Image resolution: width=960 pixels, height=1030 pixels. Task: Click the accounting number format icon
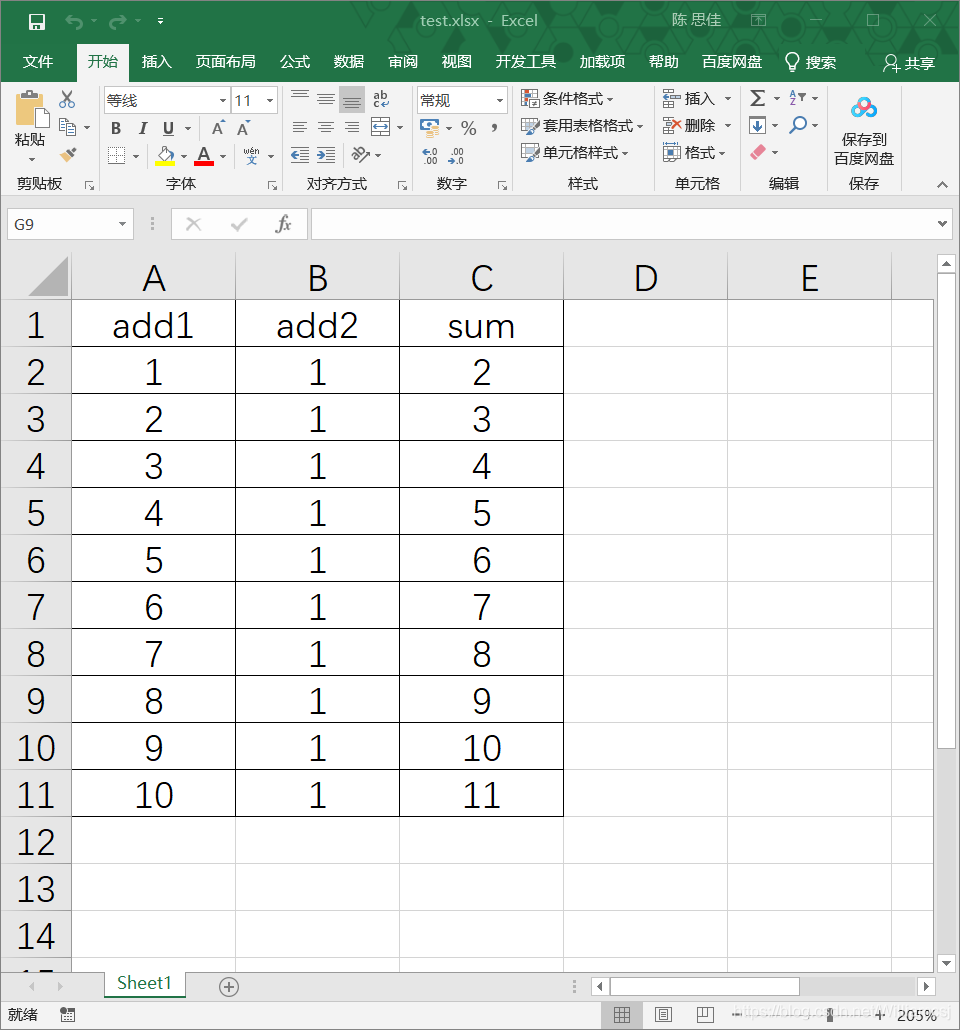[x=430, y=128]
